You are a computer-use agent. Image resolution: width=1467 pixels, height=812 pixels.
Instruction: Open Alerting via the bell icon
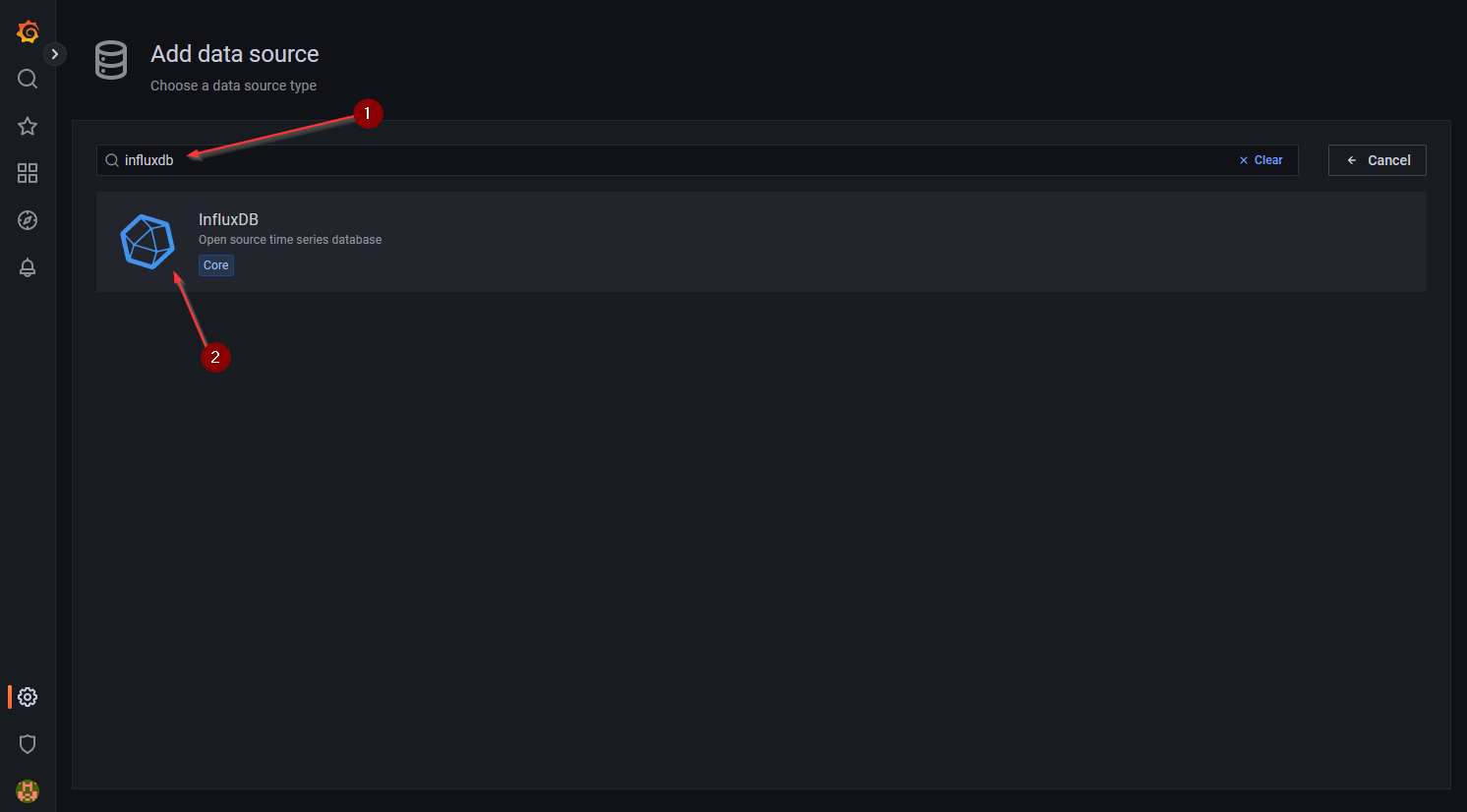point(28,267)
